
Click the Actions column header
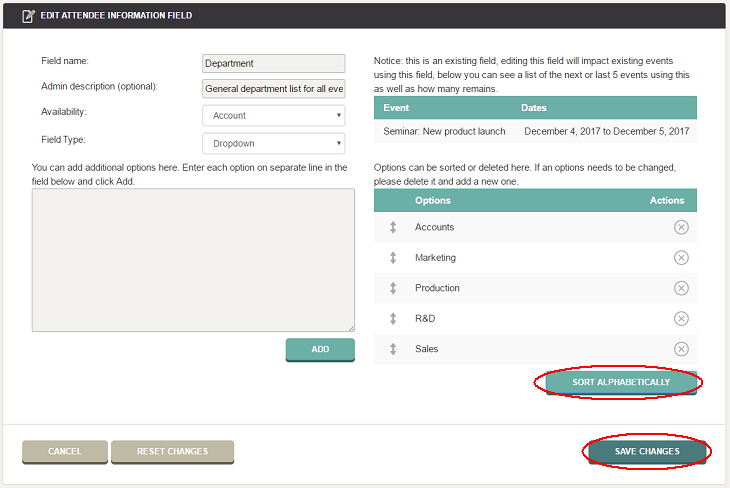click(667, 201)
